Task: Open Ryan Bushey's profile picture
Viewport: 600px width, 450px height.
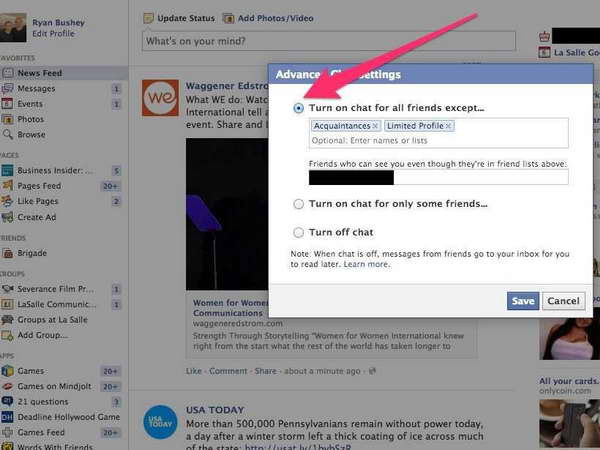Action: pyautogui.click(x=13, y=27)
